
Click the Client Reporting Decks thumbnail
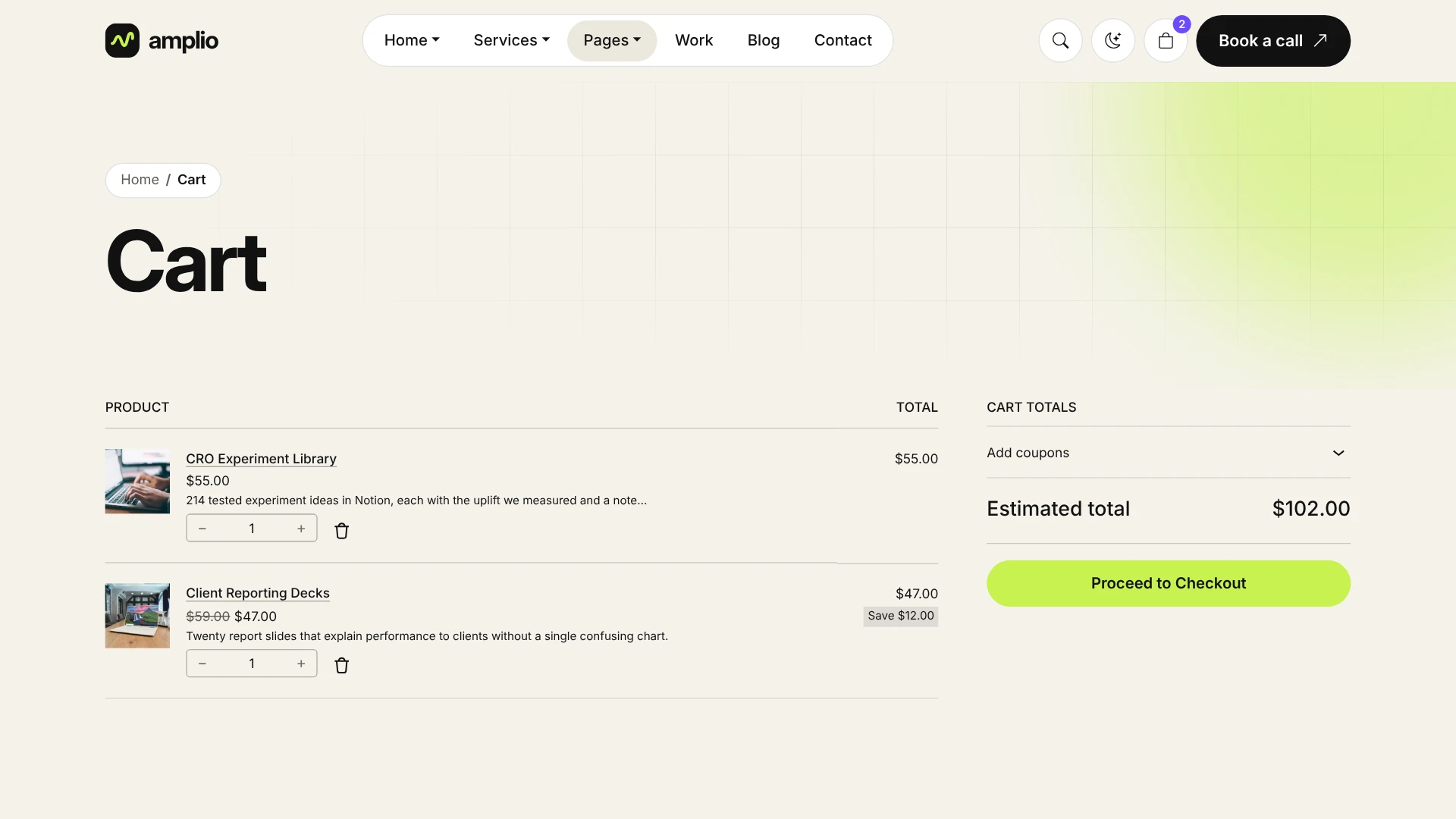click(137, 616)
